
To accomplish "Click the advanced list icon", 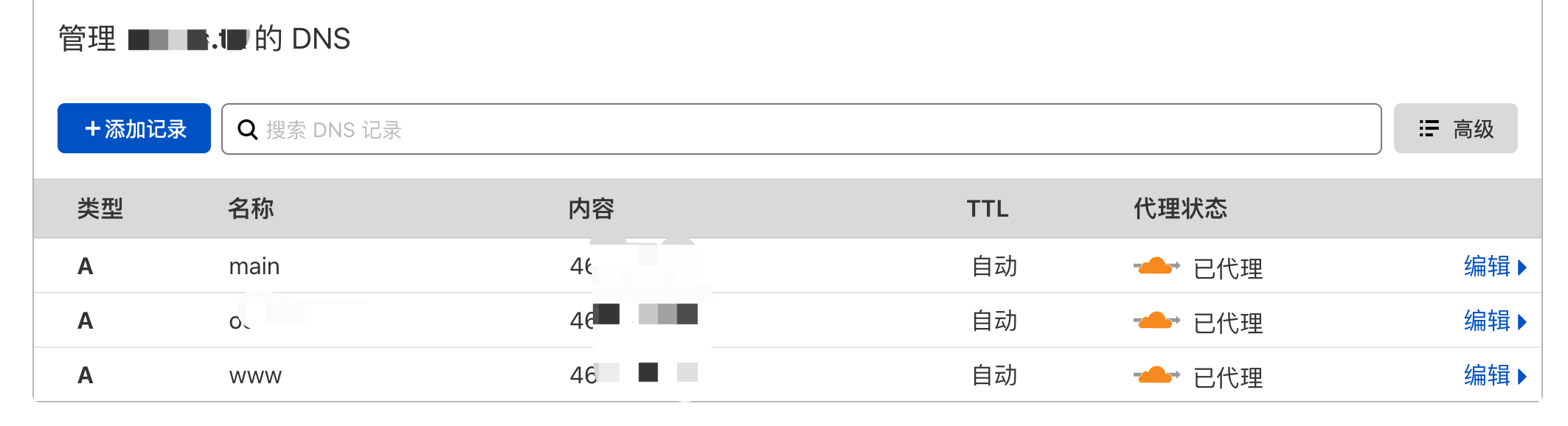I will click(1429, 129).
